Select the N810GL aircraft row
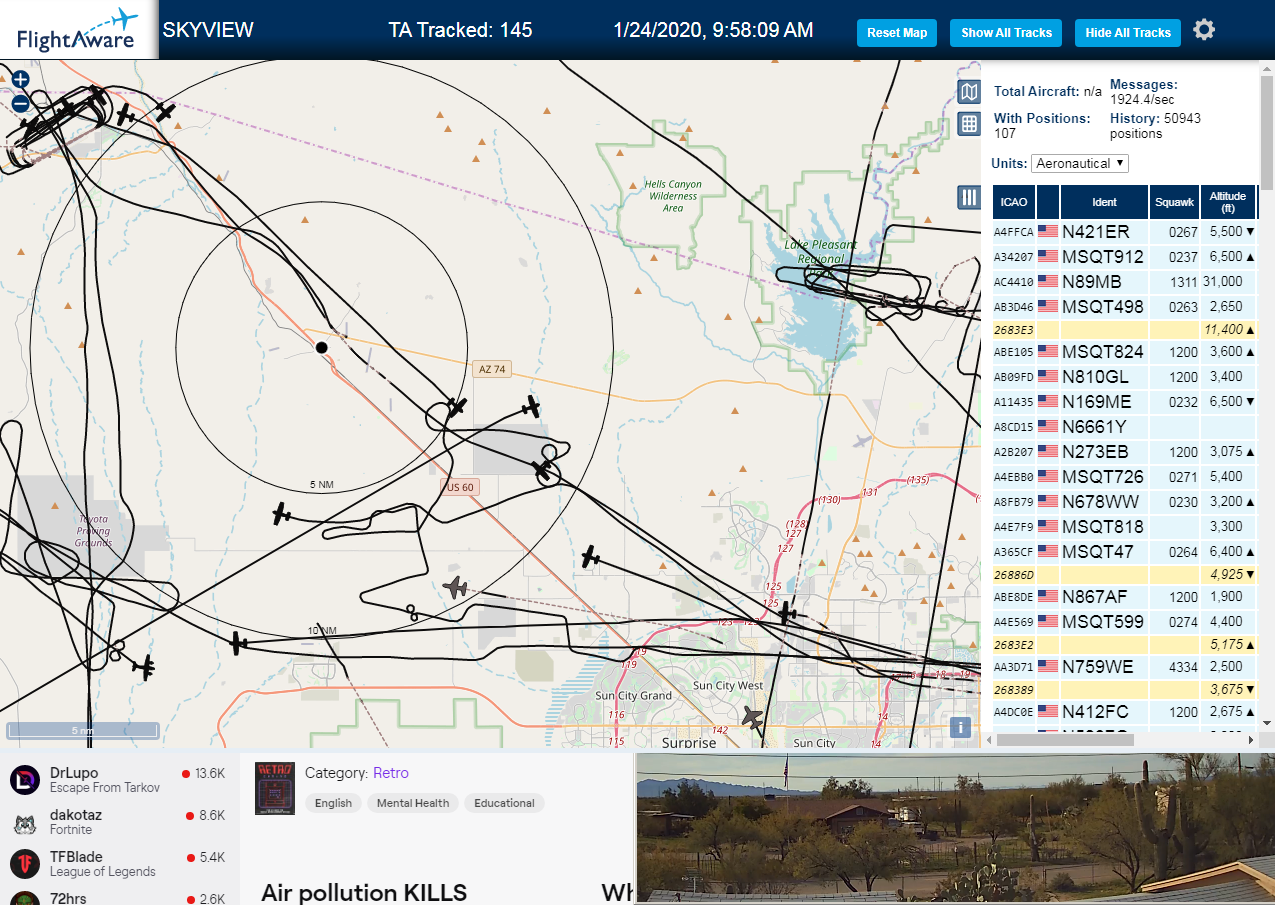Viewport: 1275px width, 905px height. click(1124, 376)
